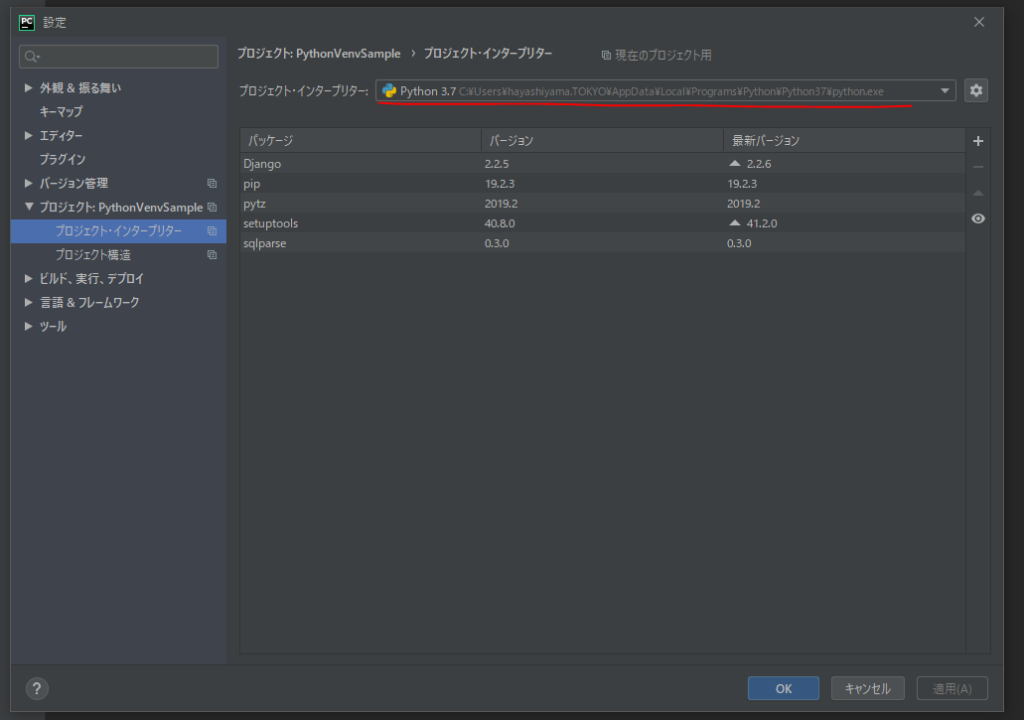Click the パッケージ column header
The image size is (1024, 720).
360,140
